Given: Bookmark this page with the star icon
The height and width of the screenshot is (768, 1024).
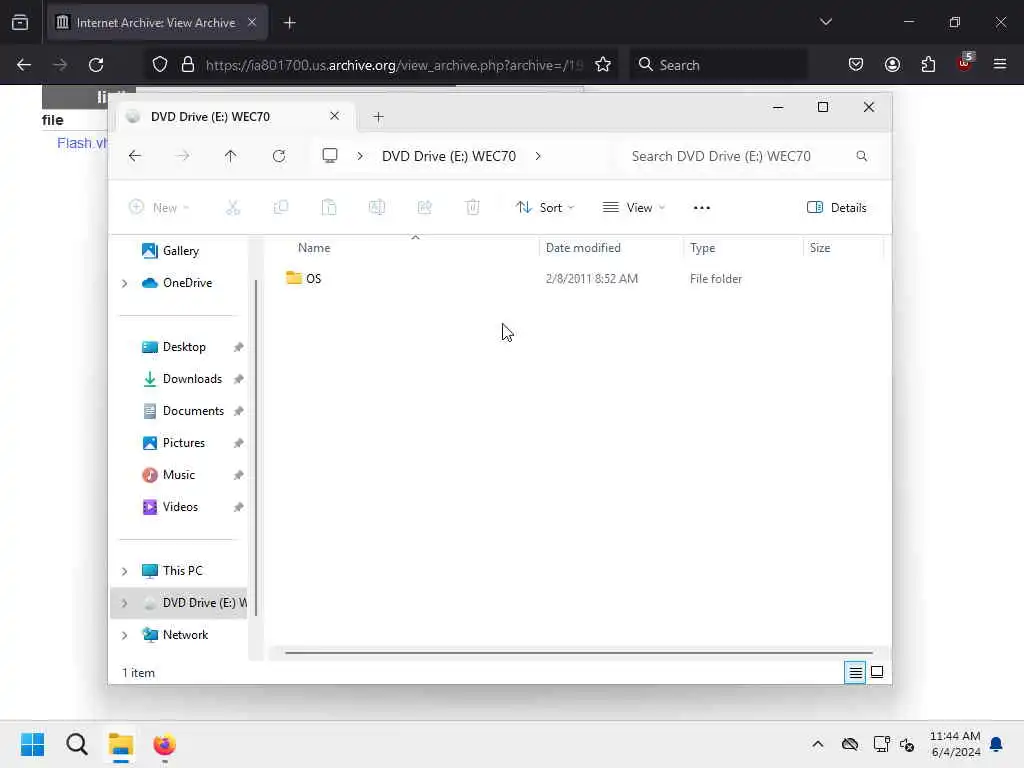Looking at the screenshot, I should pos(603,65).
